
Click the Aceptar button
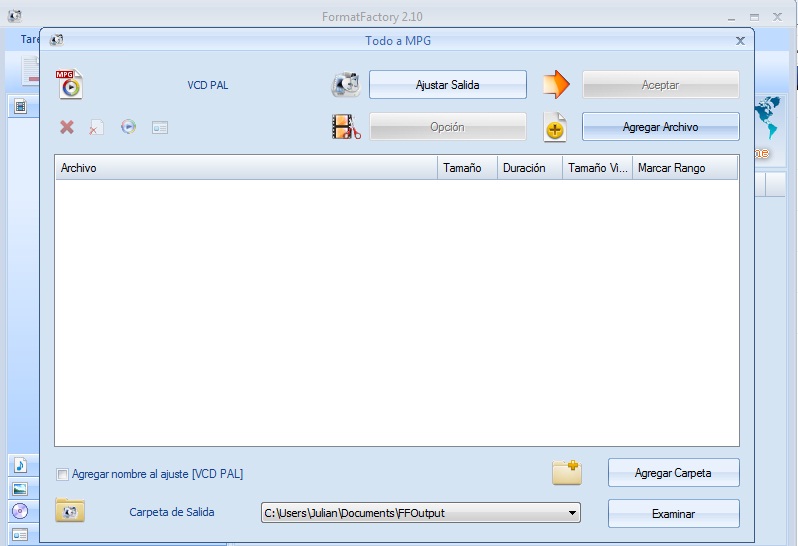(661, 84)
